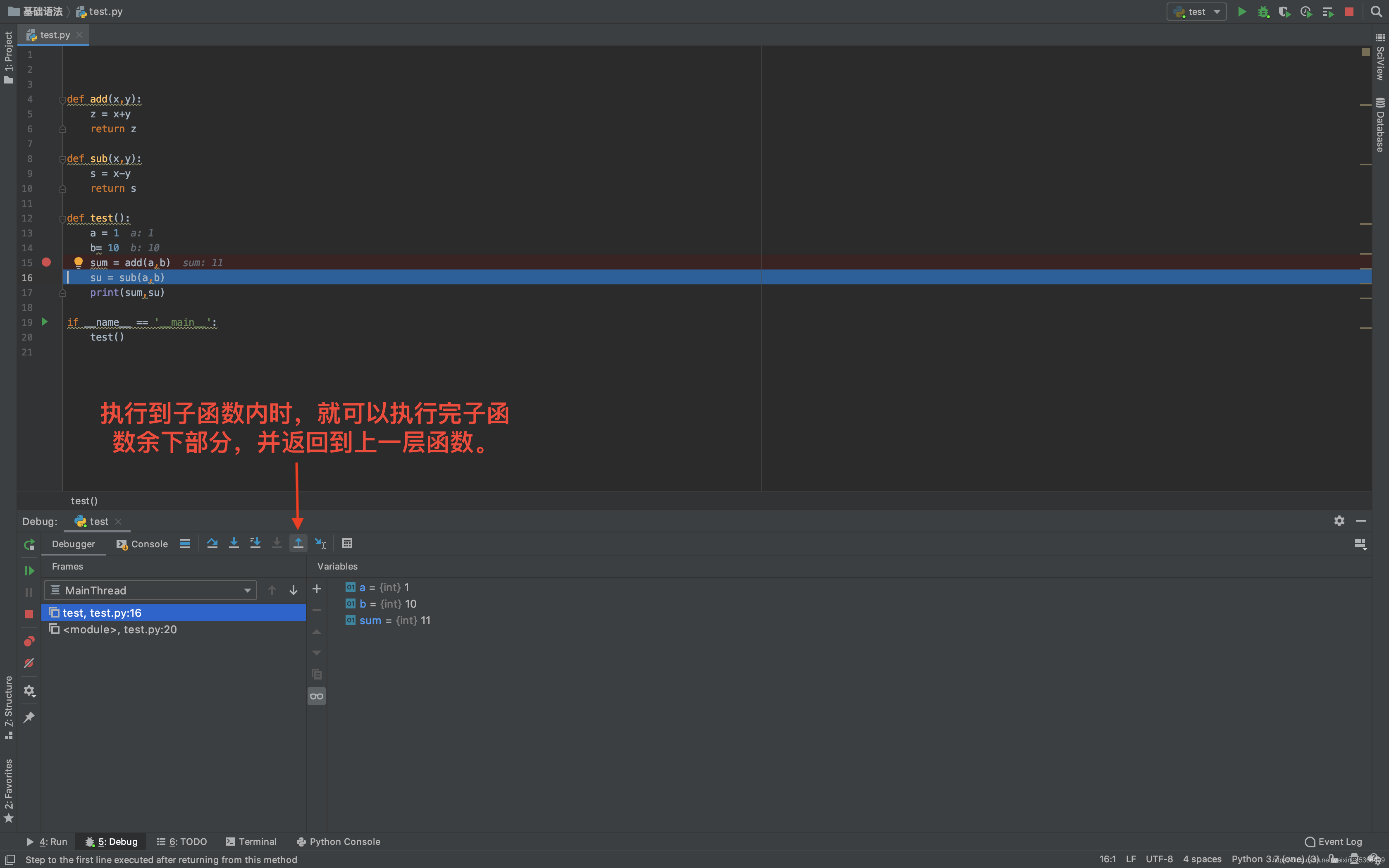Open the SciView side panel
Viewport: 1389px width, 868px height.
[x=1380, y=56]
